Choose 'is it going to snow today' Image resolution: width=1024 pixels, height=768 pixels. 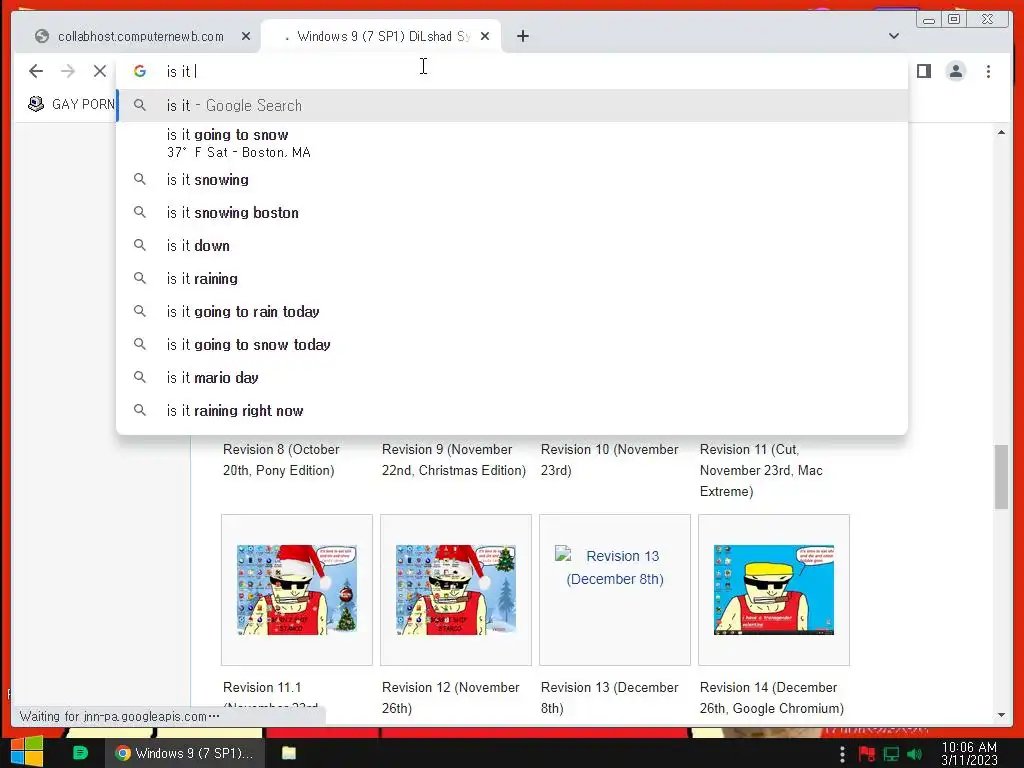tap(512, 345)
